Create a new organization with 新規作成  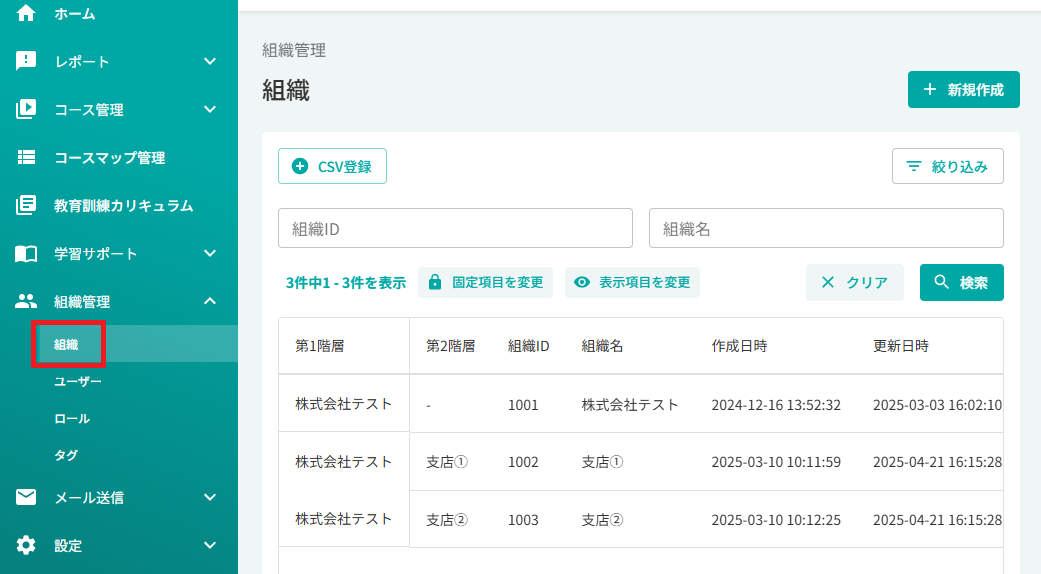(963, 90)
